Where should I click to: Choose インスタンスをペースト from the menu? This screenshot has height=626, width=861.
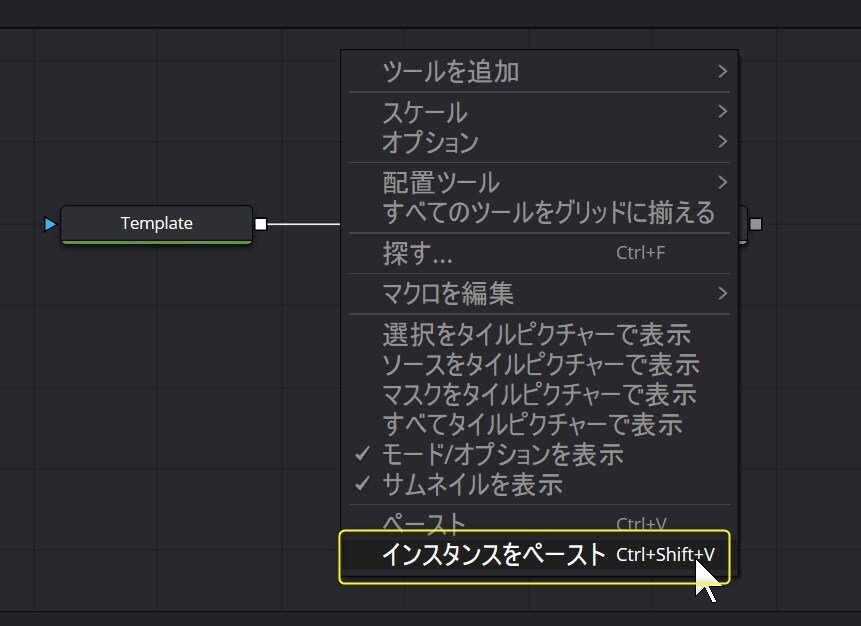[539, 555]
